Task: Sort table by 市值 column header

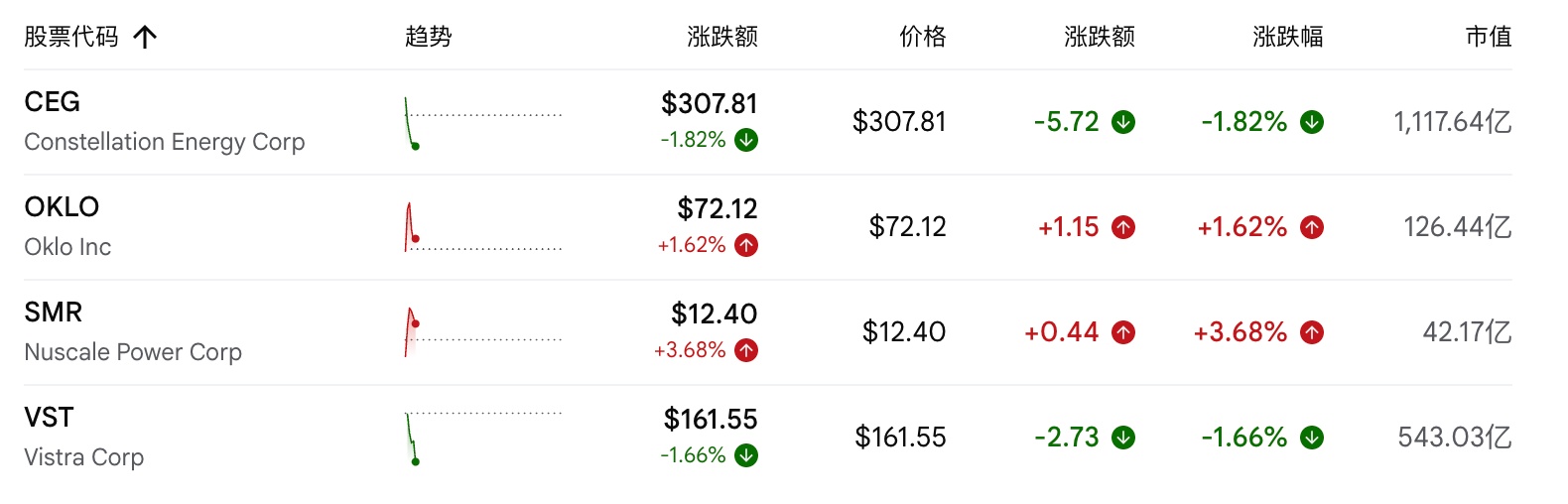Action: pos(1489,37)
